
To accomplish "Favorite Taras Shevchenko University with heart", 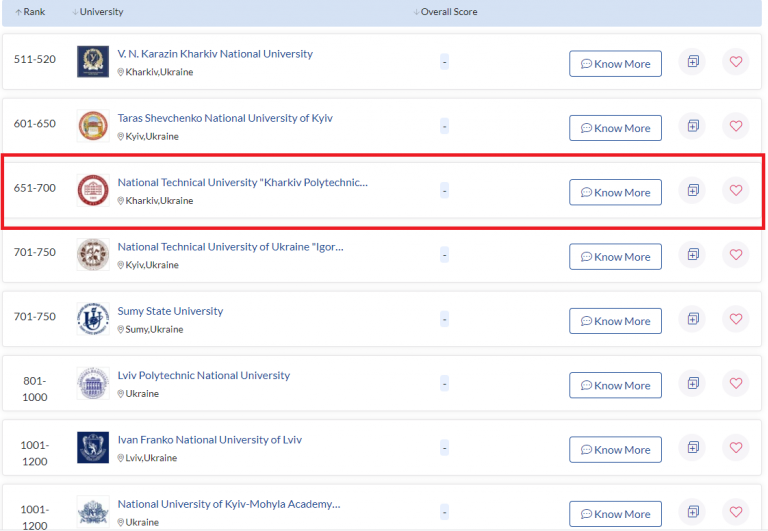I will tap(736, 126).
